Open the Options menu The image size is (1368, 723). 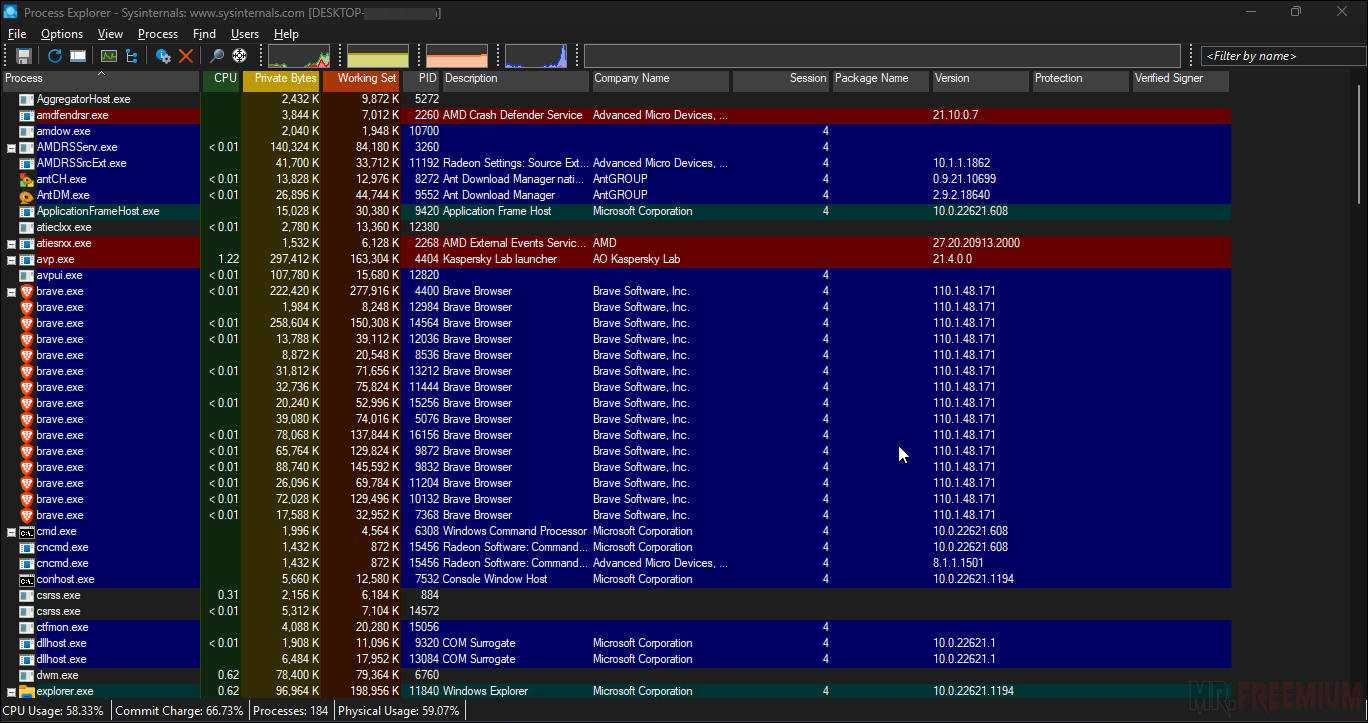click(62, 34)
